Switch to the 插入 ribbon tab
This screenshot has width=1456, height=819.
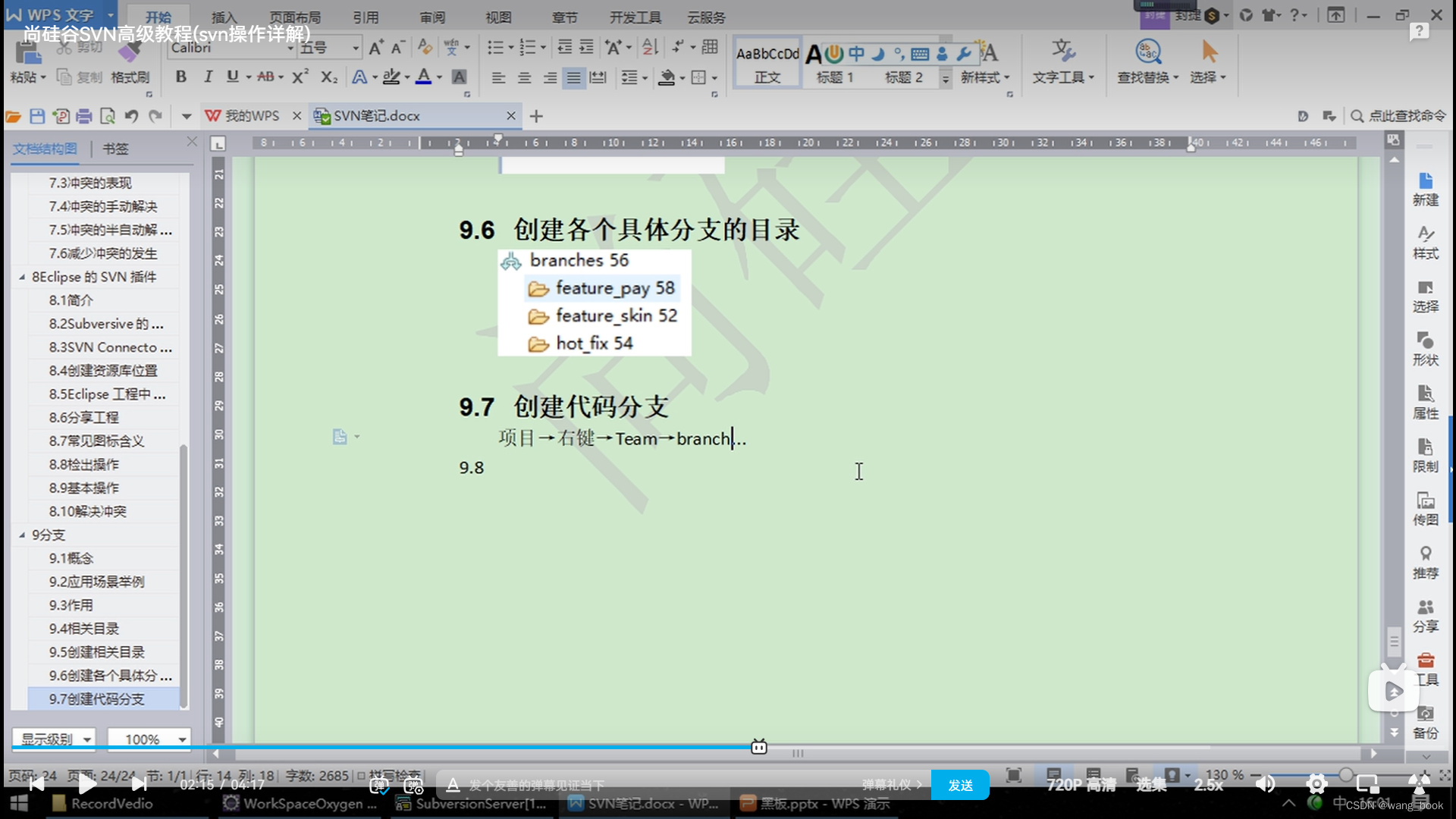point(224,17)
